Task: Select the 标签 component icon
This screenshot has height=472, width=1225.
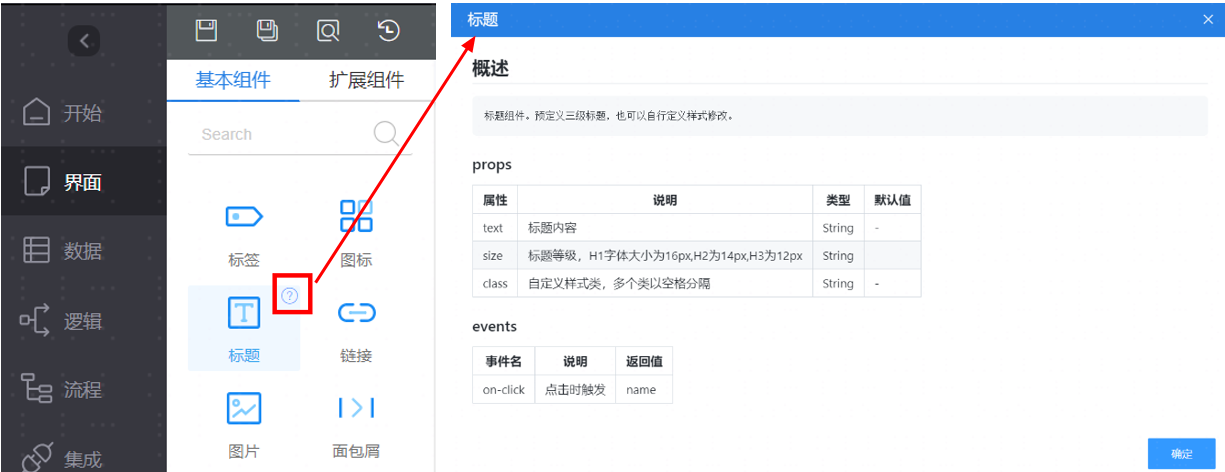Action: [243, 215]
